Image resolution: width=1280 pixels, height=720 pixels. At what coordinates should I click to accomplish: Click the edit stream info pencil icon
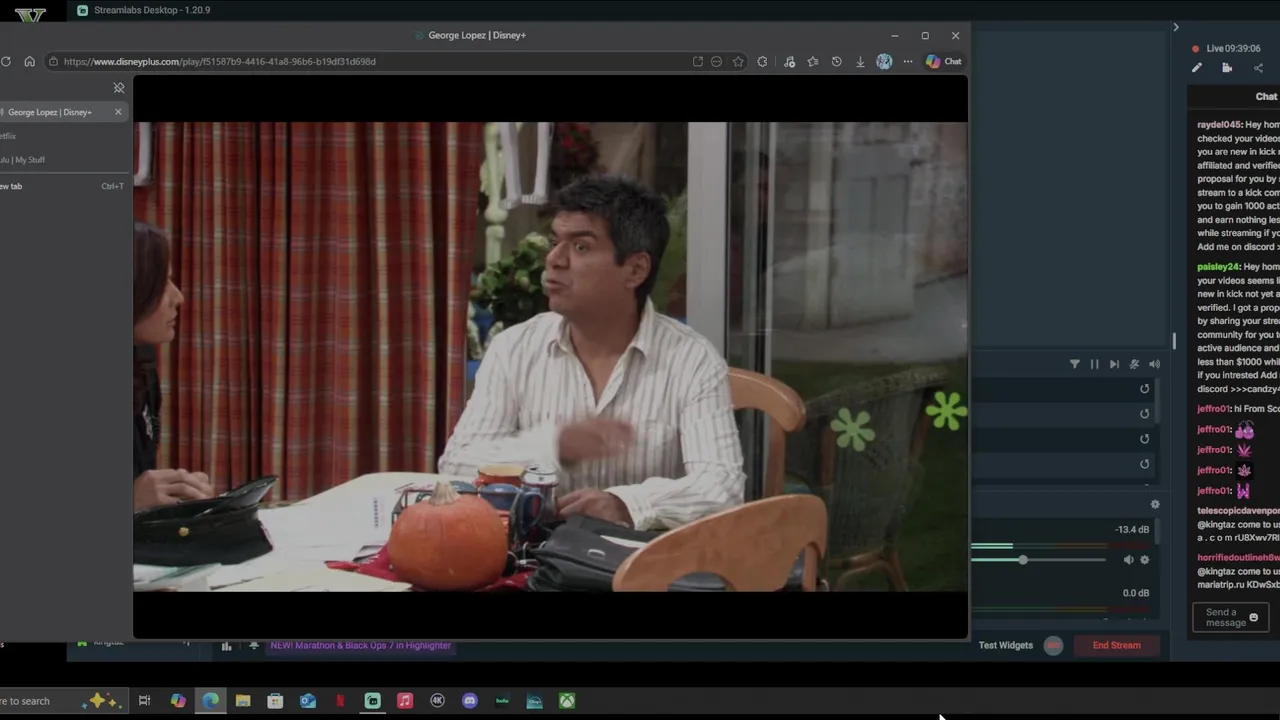click(x=1196, y=68)
